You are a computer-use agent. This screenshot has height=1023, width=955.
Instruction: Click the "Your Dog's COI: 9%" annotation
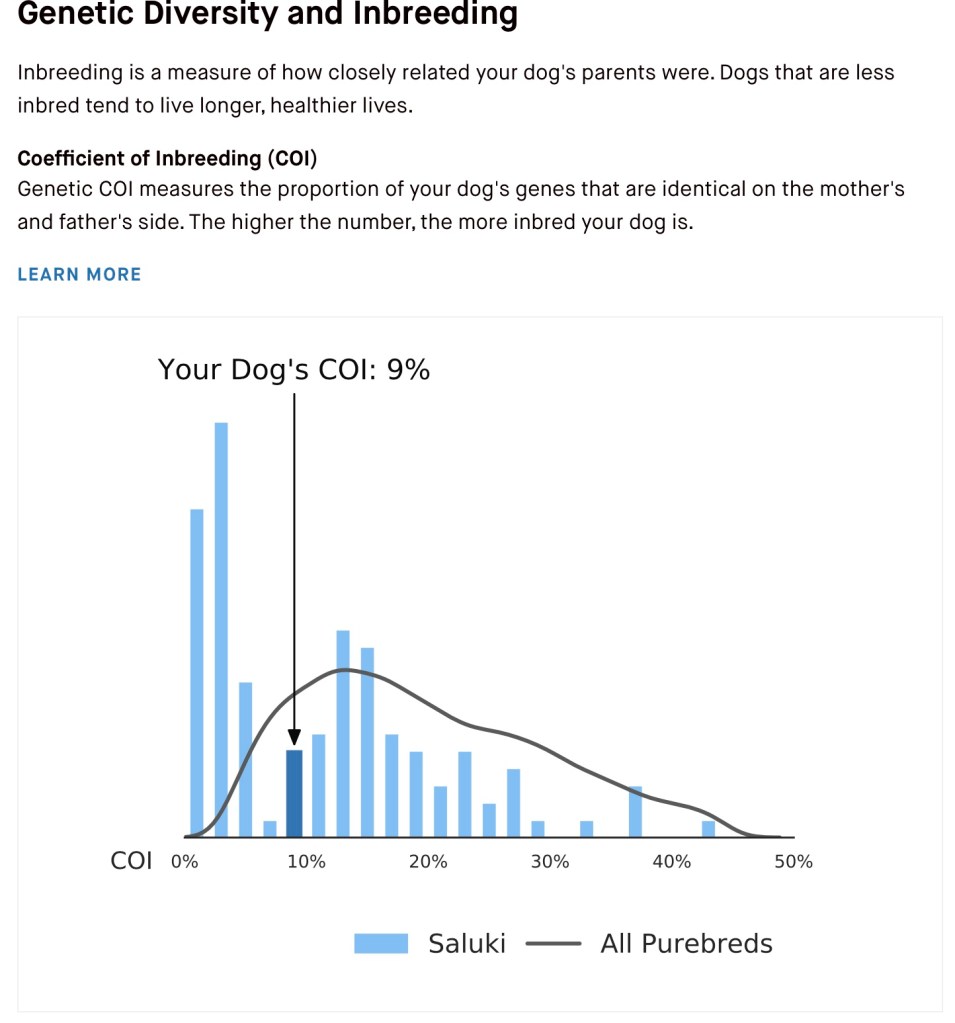pyautogui.click(x=294, y=370)
